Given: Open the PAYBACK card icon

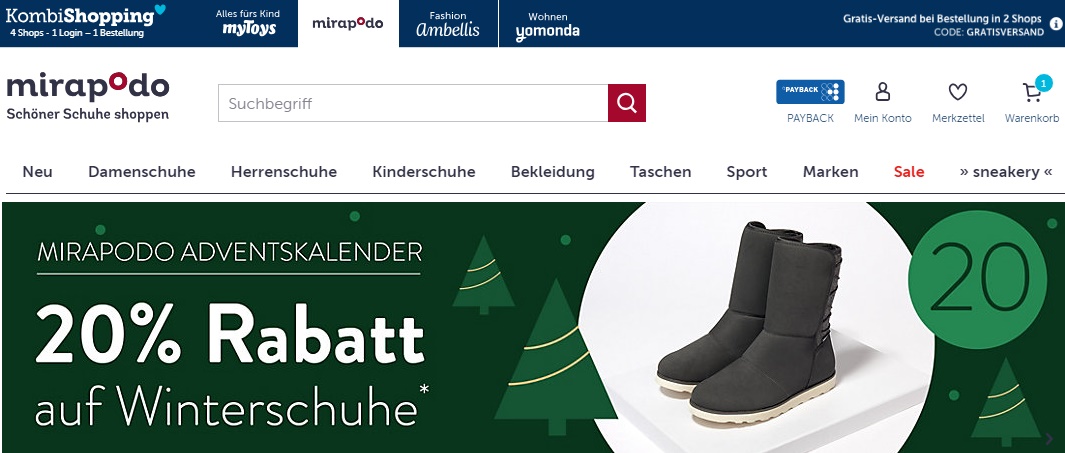Looking at the screenshot, I should click(810, 92).
